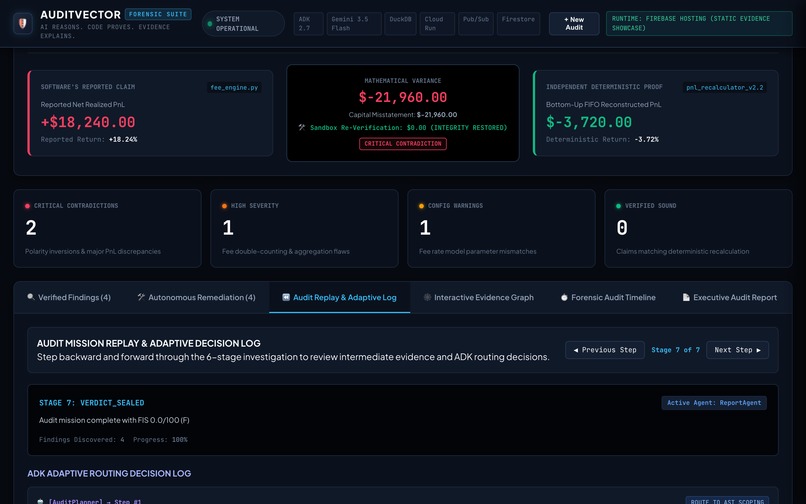Go to the Previous Step

pyautogui.click(x=604, y=350)
